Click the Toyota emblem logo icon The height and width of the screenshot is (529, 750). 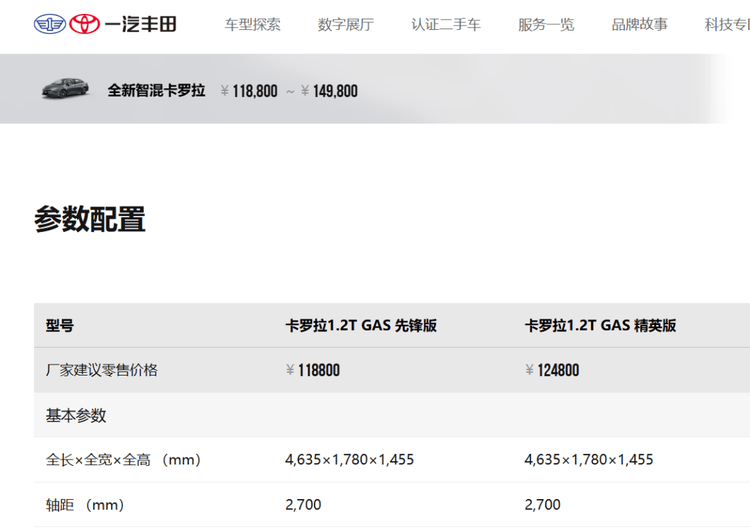pos(84,24)
